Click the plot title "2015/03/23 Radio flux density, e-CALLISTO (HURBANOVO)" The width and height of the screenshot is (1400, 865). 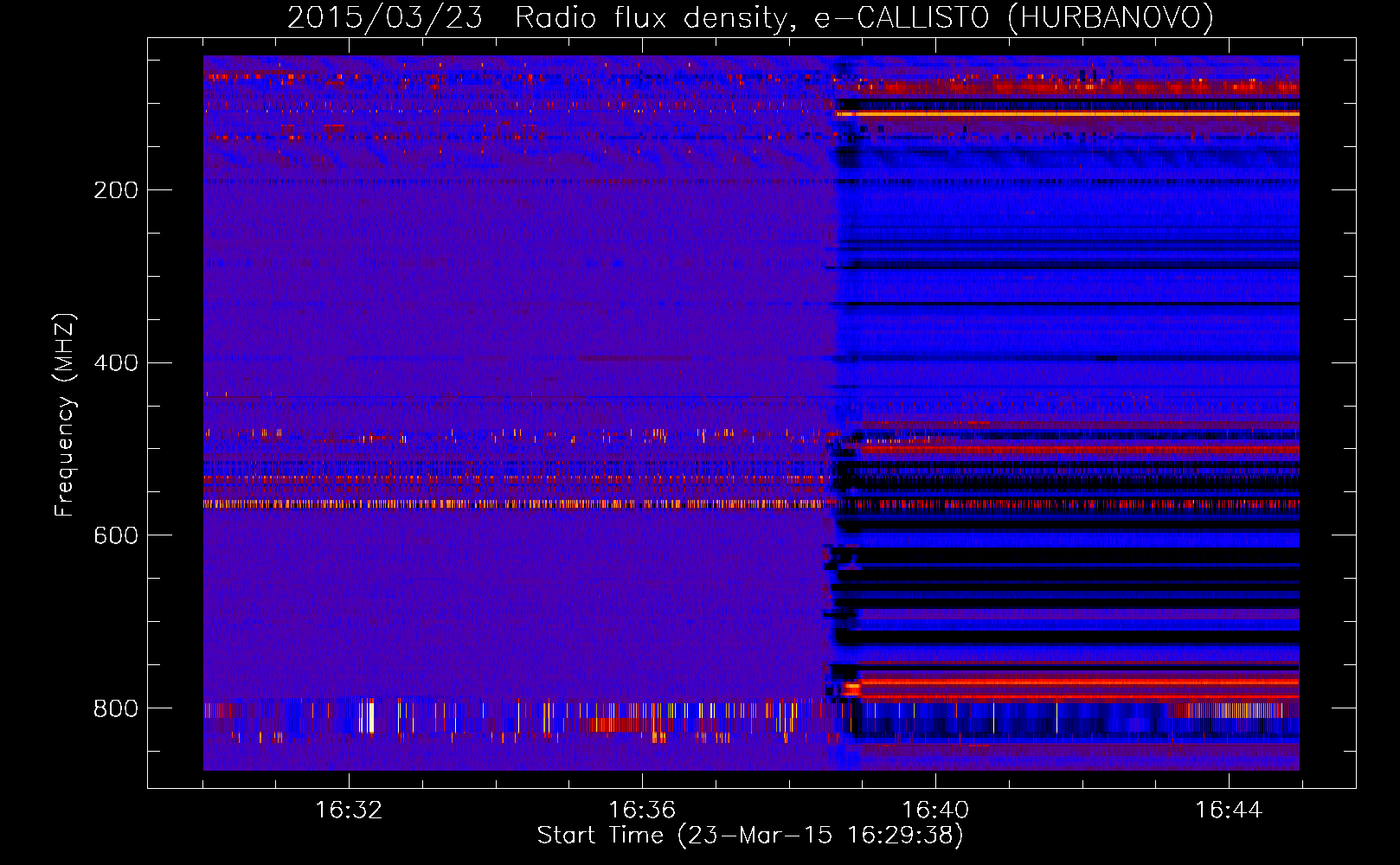point(750,17)
